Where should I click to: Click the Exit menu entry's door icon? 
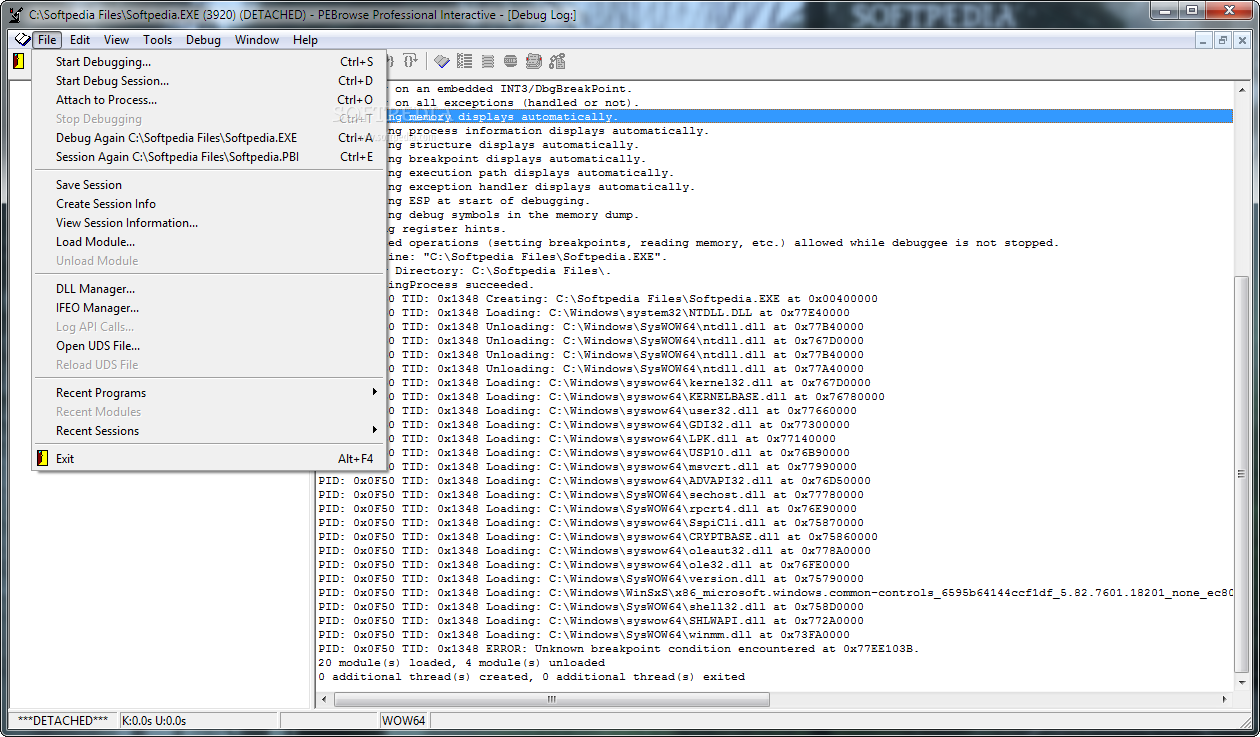point(42,459)
